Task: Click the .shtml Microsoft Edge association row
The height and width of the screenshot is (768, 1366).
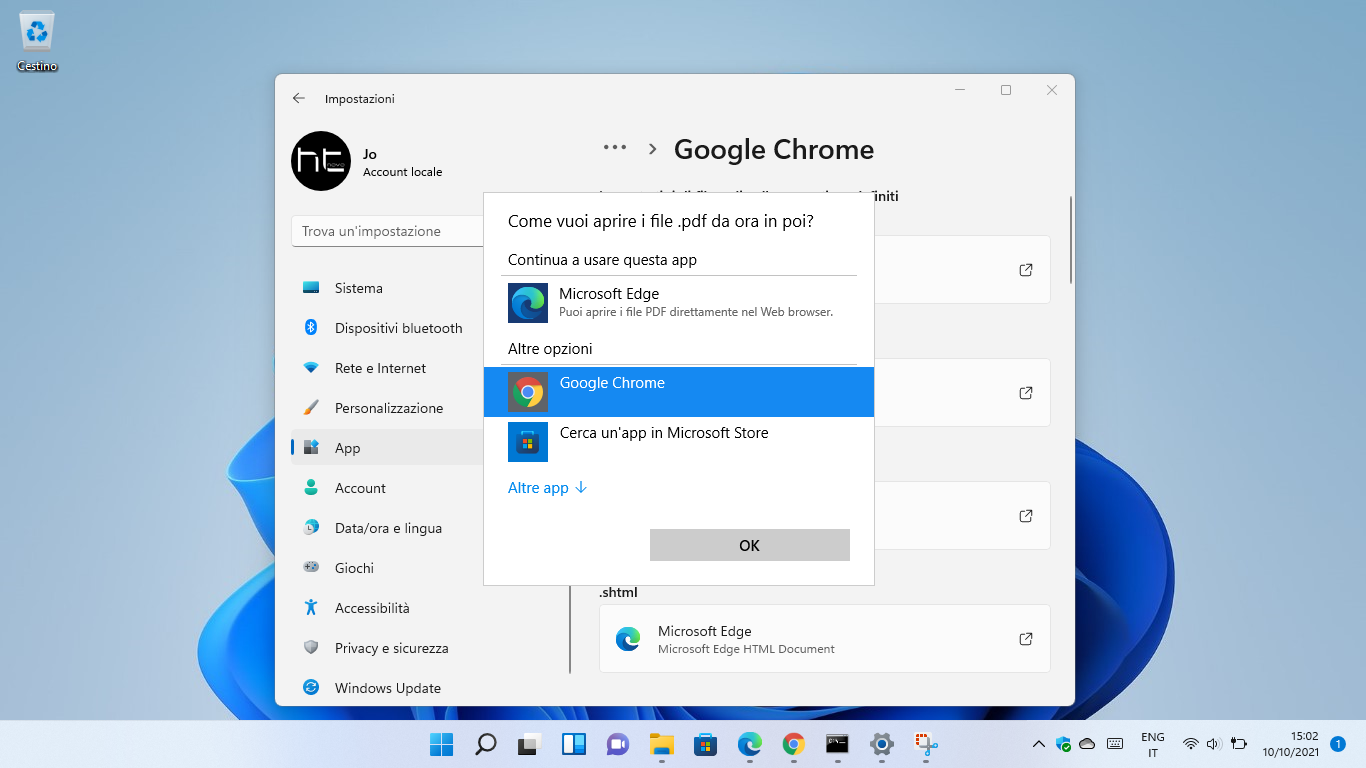Action: coord(825,639)
